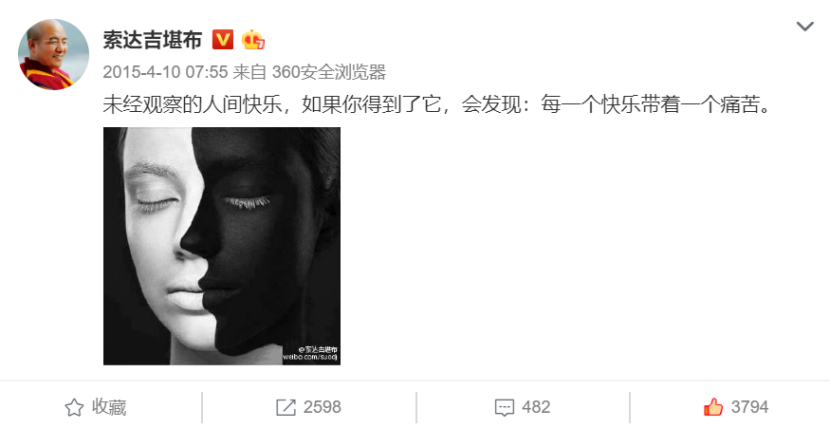Click the weibo.com watermark text on image
Image resolution: width=831 pixels, height=428 pixels.
[311, 358]
